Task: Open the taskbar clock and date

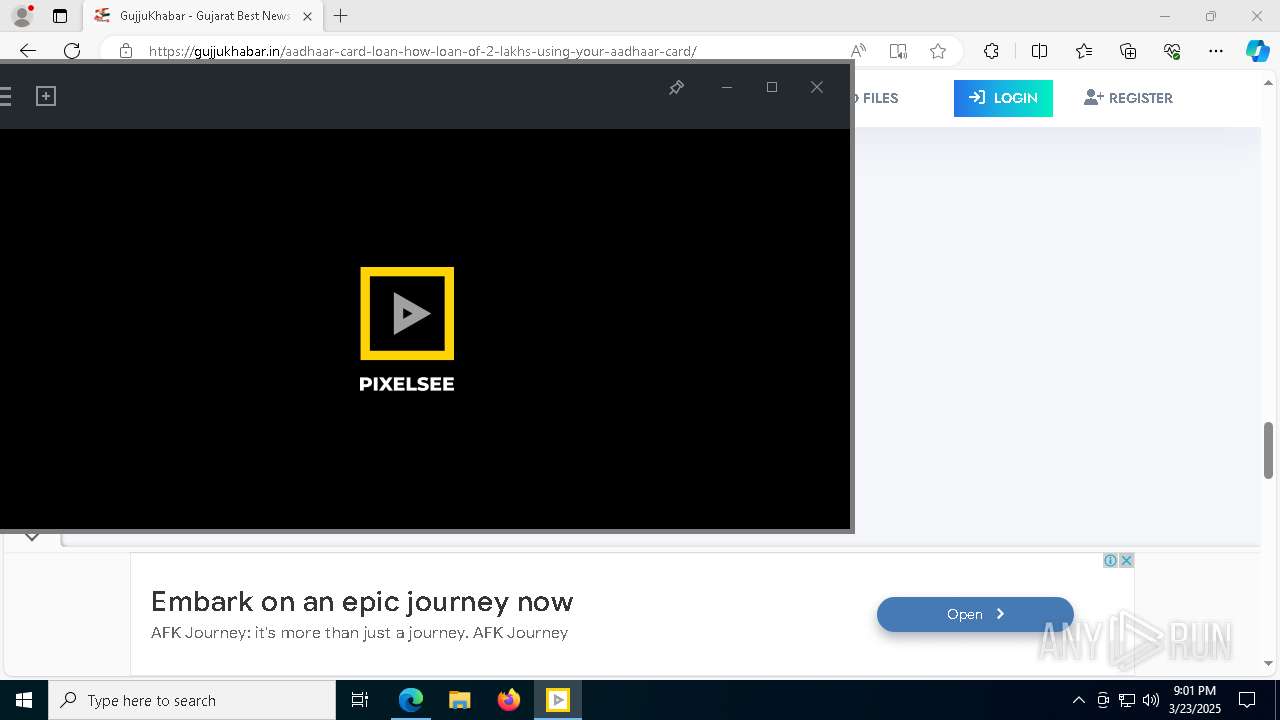Action: (1195, 700)
